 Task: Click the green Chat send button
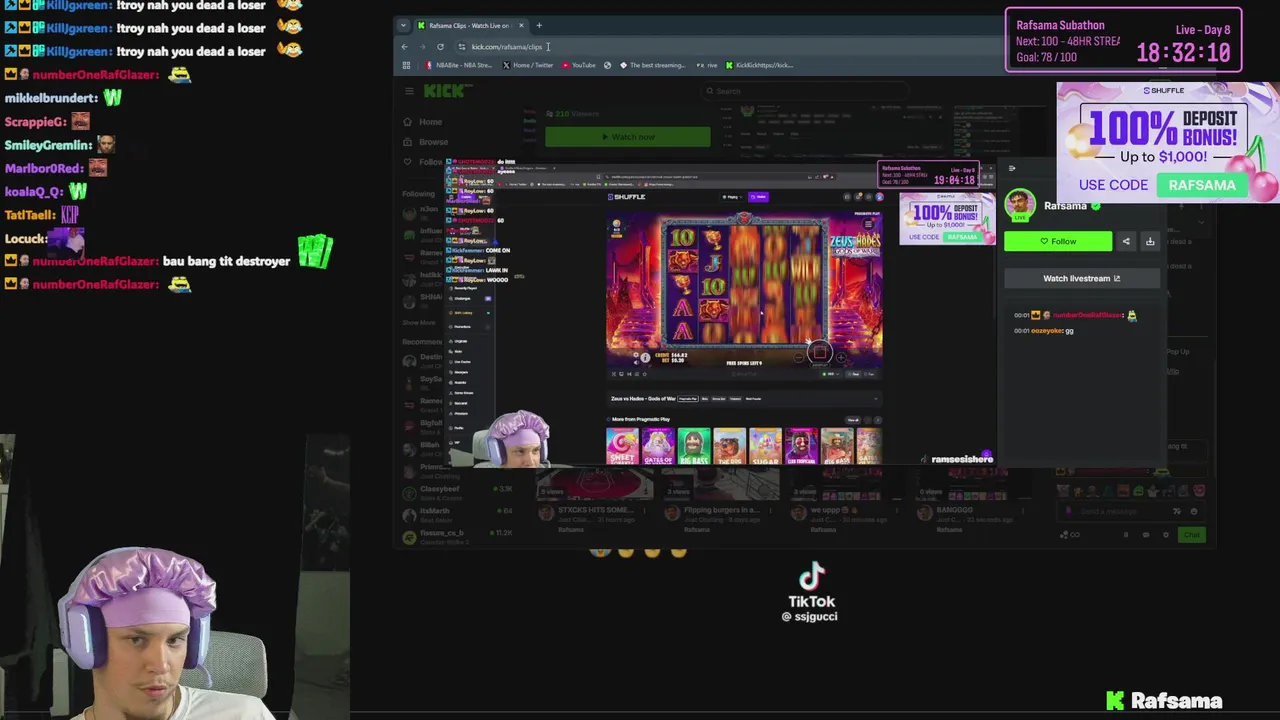coord(1191,535)
